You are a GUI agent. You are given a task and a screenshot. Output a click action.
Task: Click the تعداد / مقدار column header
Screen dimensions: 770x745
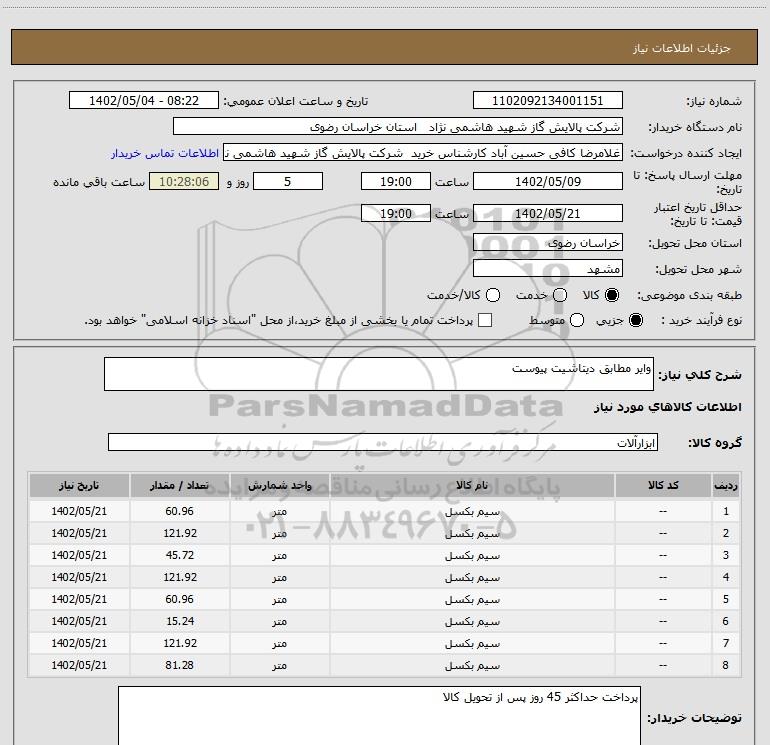click(x=179, y=486)
